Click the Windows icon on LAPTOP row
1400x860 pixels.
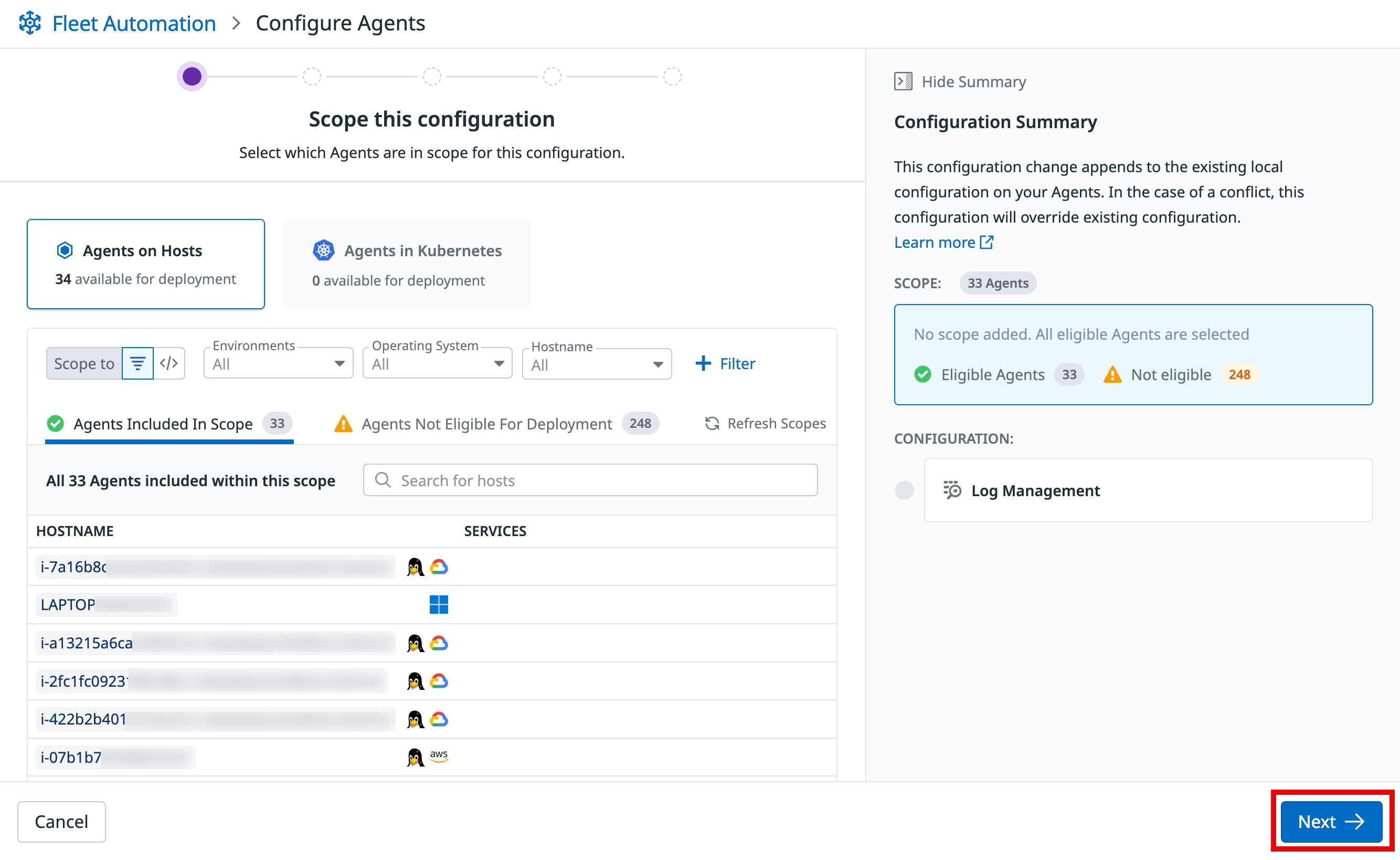point(438,604)
